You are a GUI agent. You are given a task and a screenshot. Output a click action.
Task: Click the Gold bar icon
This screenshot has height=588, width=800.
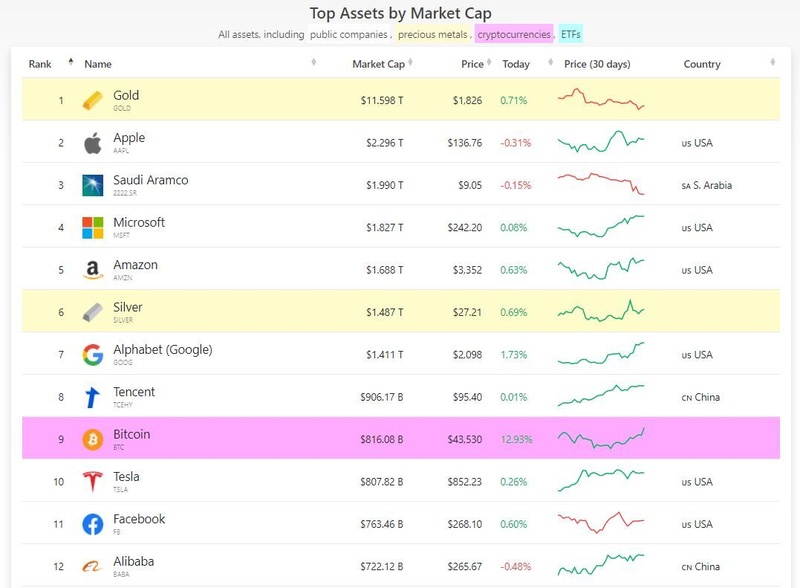point(92,100)
